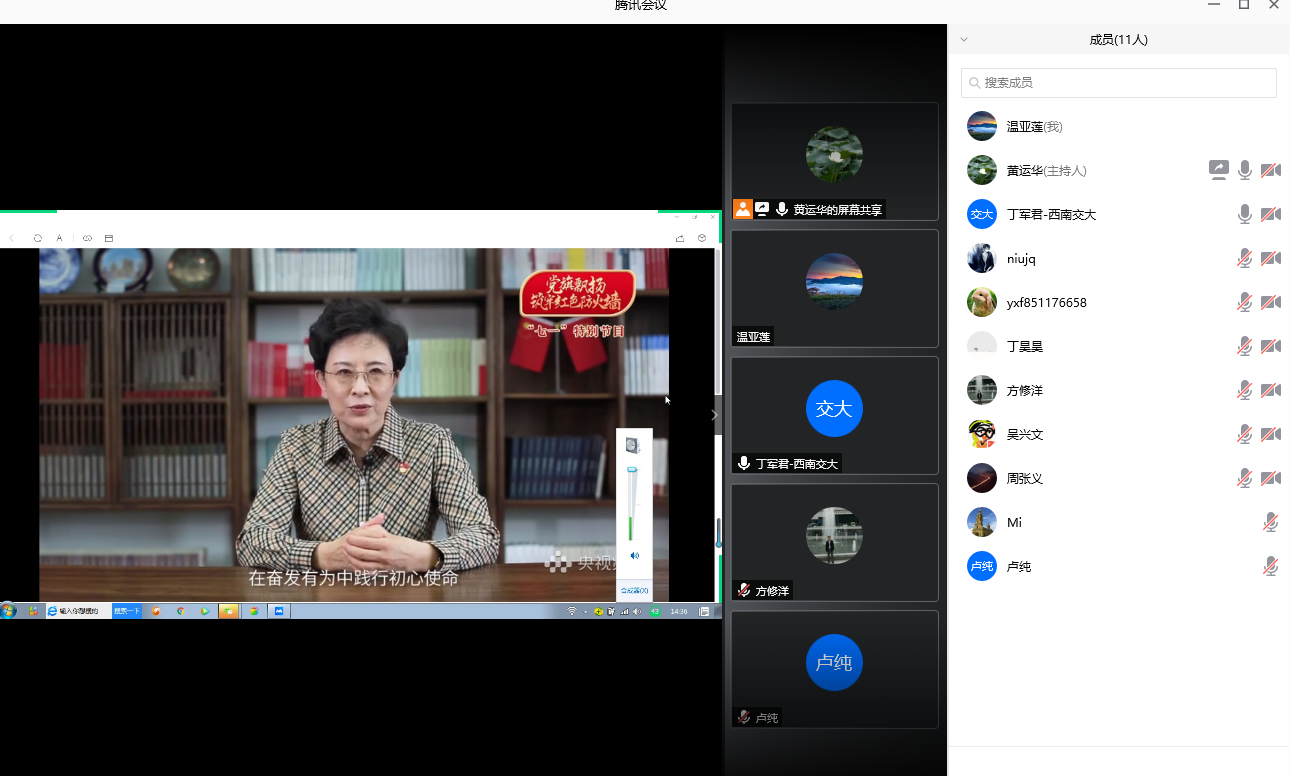The height and width of the screenshot is (776, 1290).
Task: Click the microphone icon next to 丁军君-西南交大
Action: coord(1244,214)
